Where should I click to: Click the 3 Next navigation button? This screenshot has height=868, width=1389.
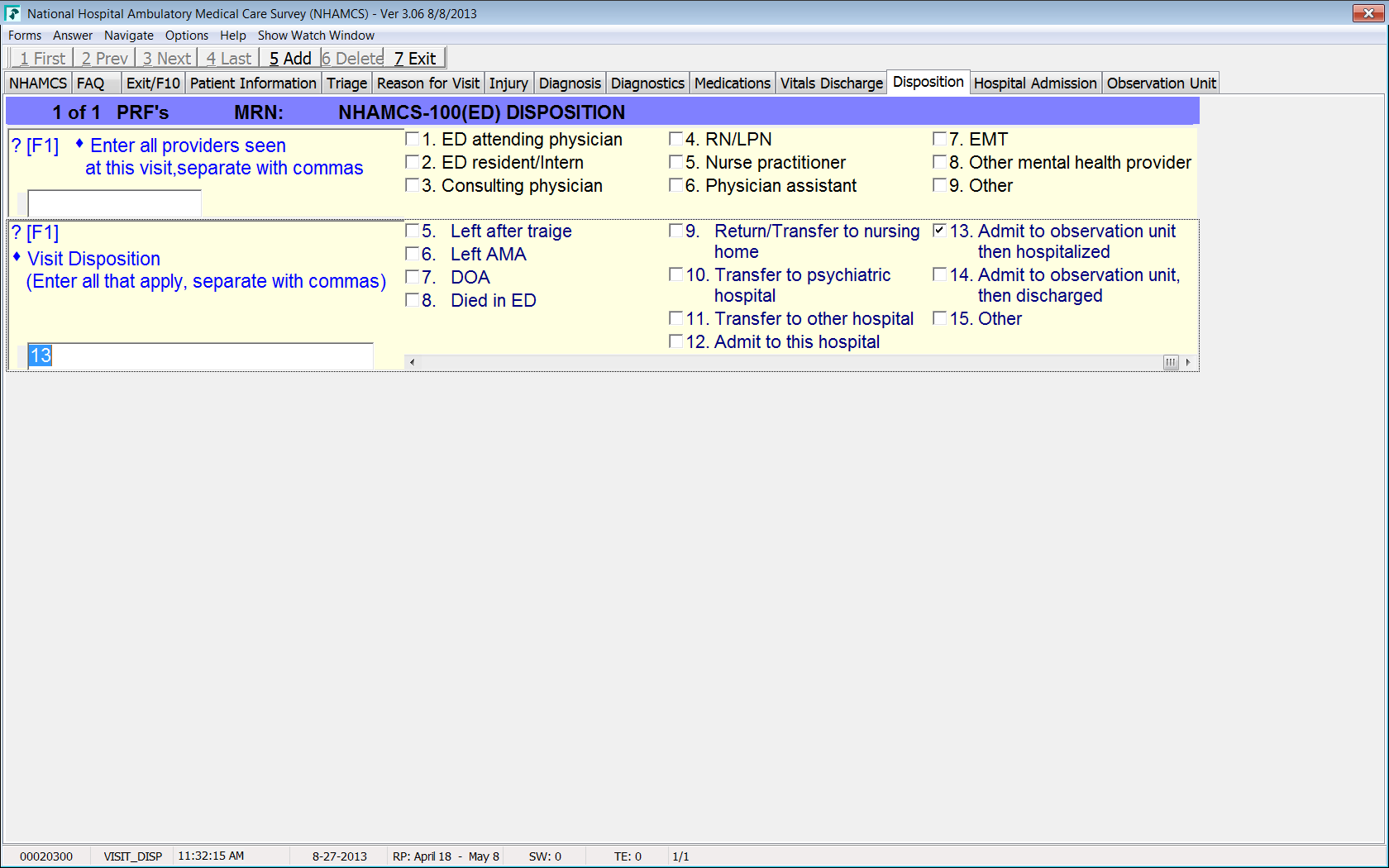[166, 58]
